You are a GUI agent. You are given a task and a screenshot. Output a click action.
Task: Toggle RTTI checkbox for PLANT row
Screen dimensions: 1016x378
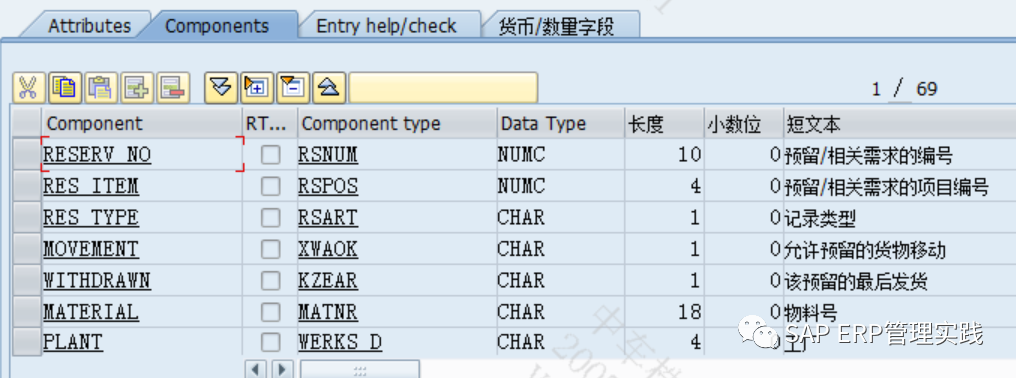(271, 342)
